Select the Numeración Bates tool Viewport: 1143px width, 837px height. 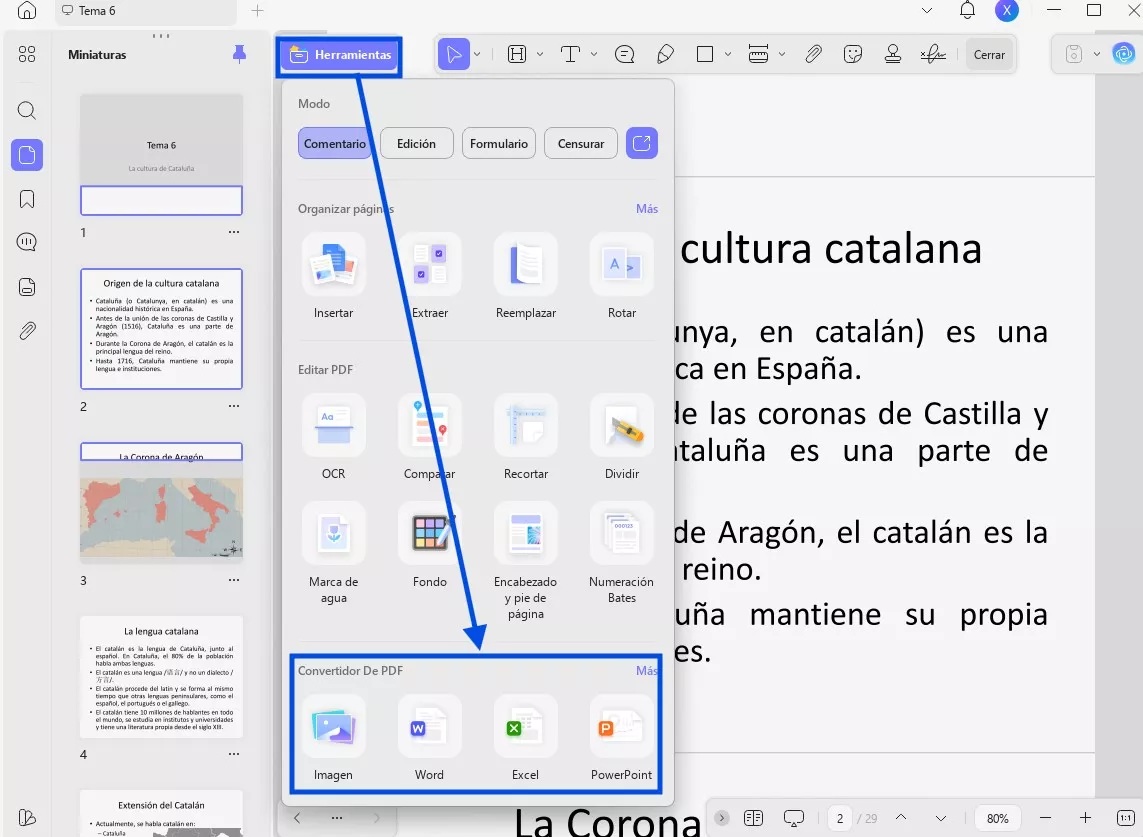[x=621, y=534]
